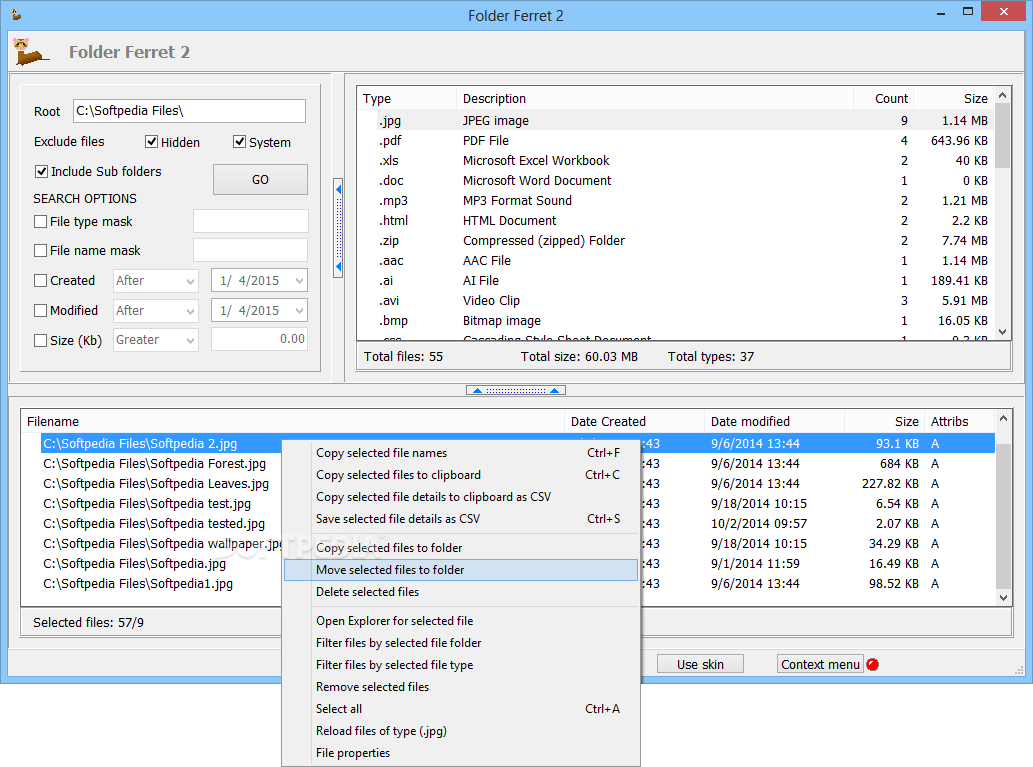Image resolution: width=1033 pixels, height=767 pixels.
Task: Sort file list by Date modified header
Action: click(x=774, y=421)
